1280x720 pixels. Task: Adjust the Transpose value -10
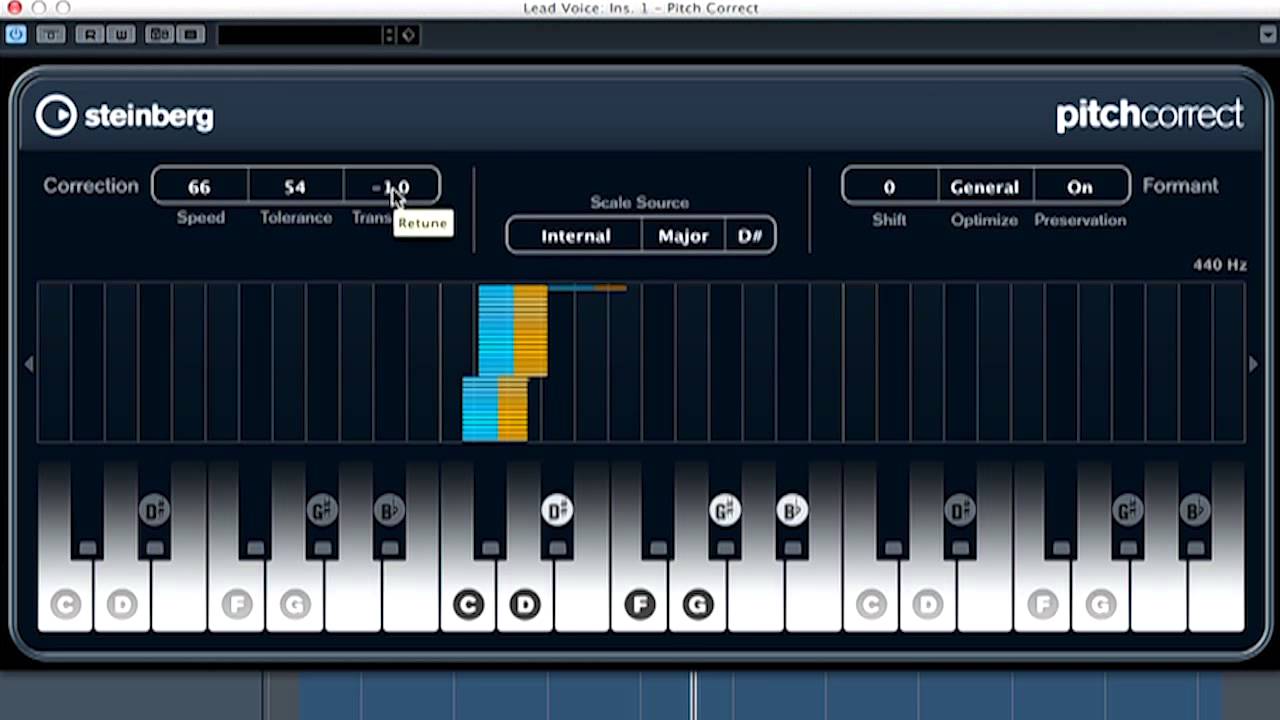(x=391, y=187)
